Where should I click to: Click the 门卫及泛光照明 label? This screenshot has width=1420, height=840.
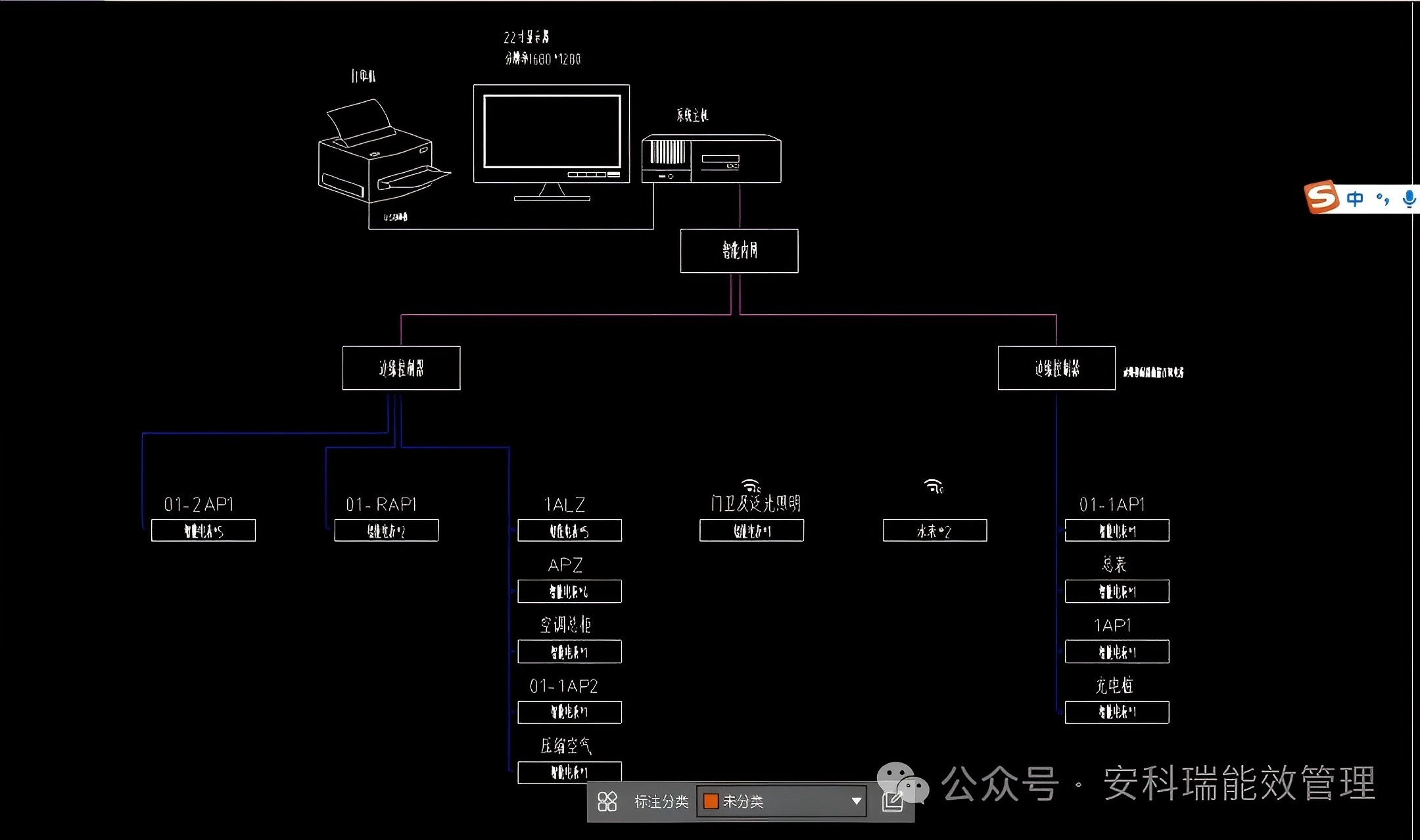(x=755, y=503)
